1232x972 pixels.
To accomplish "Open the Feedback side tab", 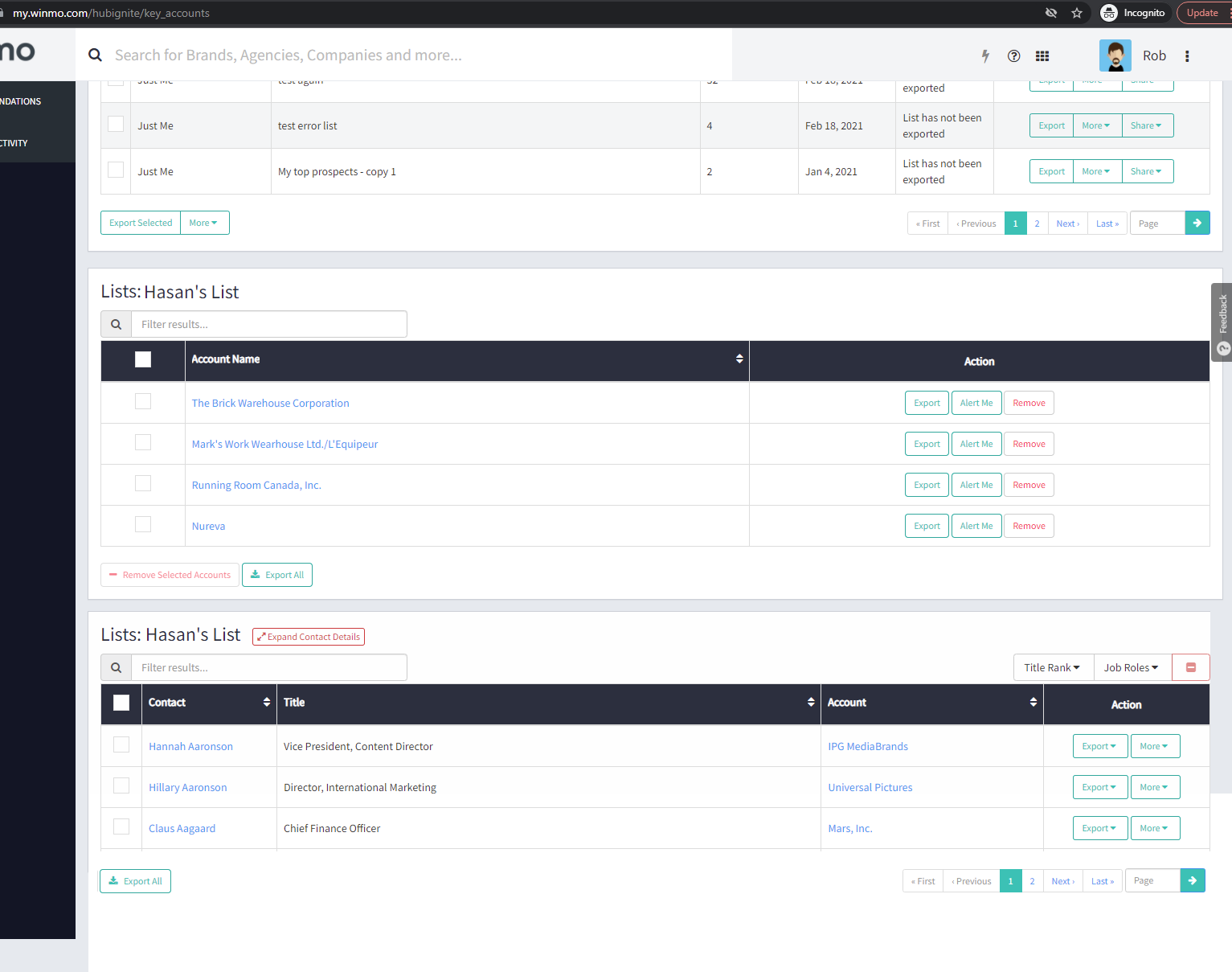I will [x=1222, y=322].
